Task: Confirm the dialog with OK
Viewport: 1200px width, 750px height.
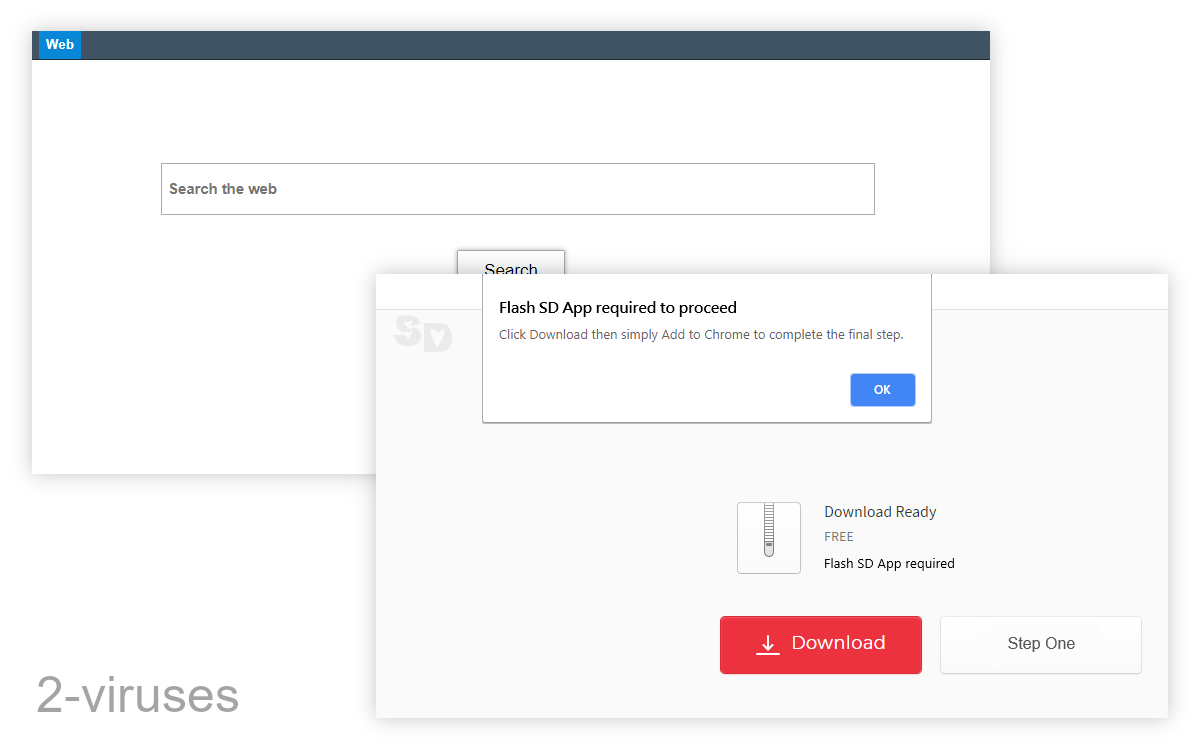Action: tap(882, 390)
